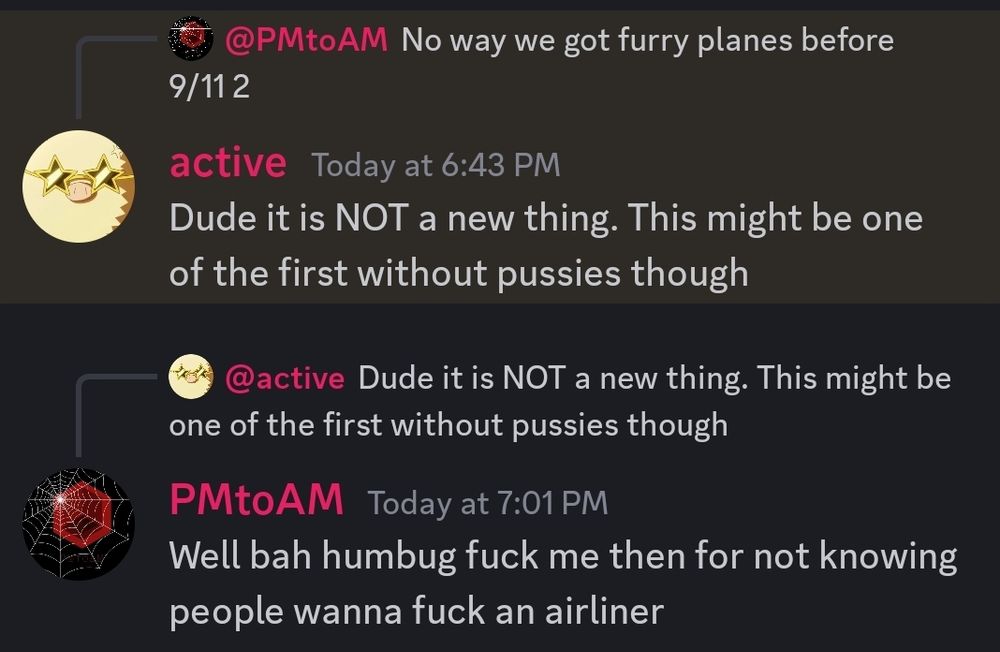Click the @PMtoAM mention in the reply preview
The height and width of the screenshot is (652, 1000).
(x=306, y=39)
